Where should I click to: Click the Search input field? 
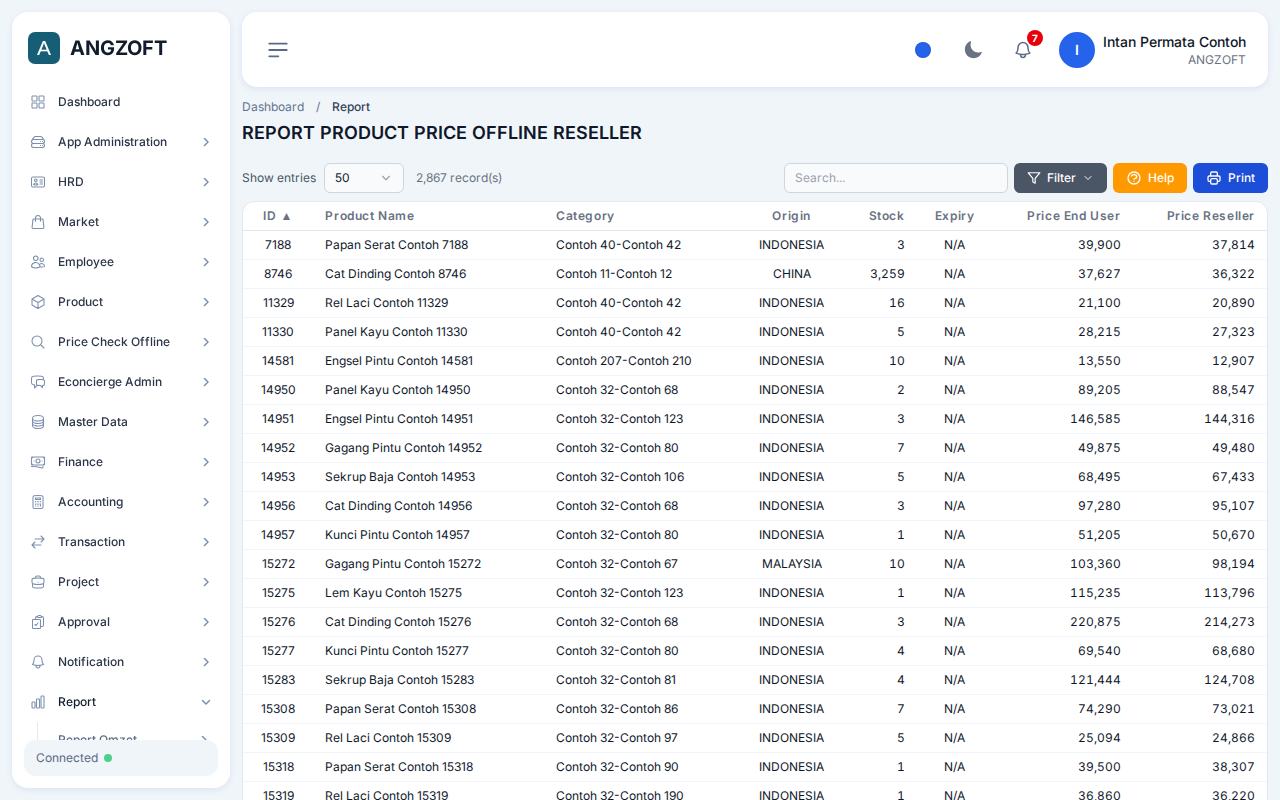click(x=896, y=178)
